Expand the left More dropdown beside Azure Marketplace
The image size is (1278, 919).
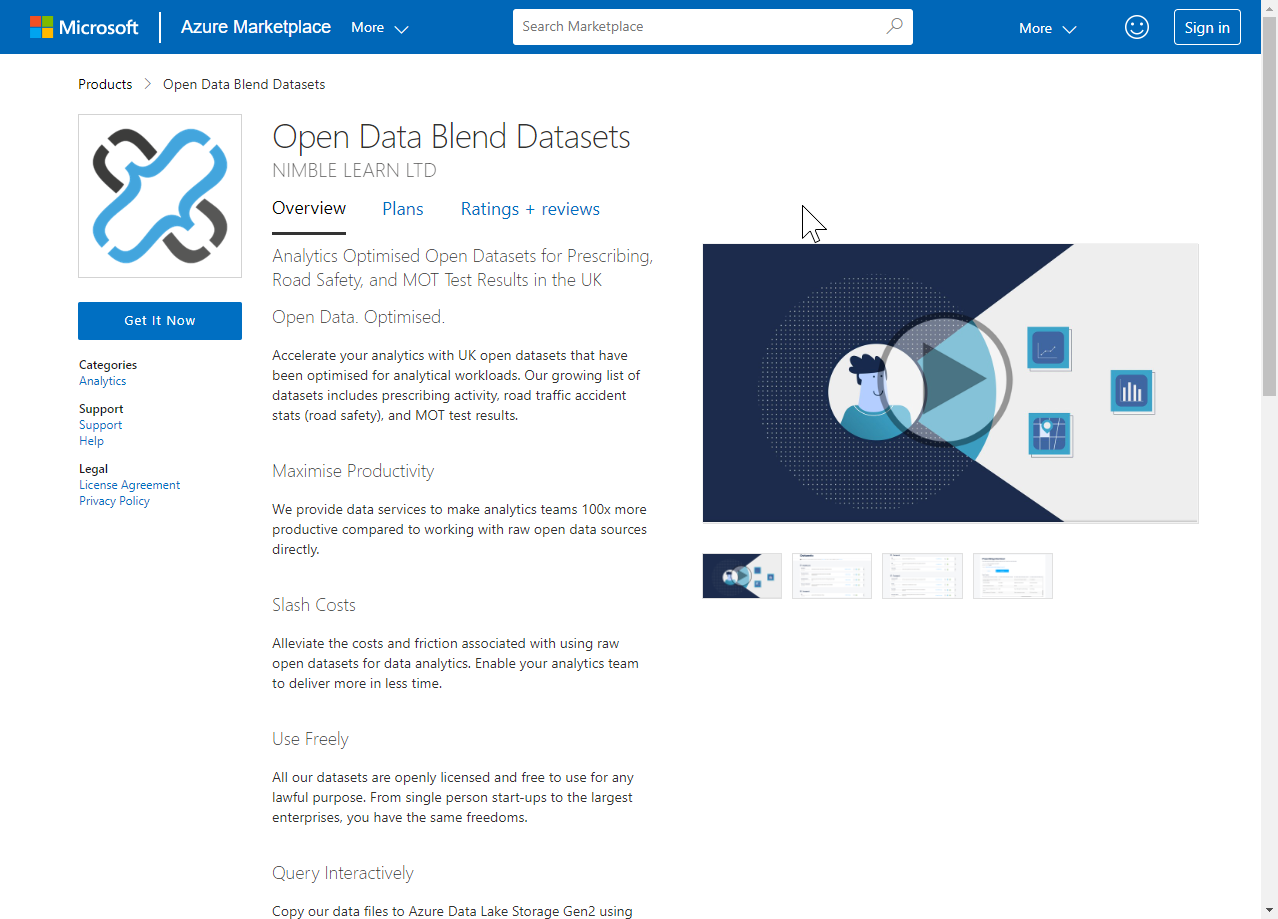(380, 28)
